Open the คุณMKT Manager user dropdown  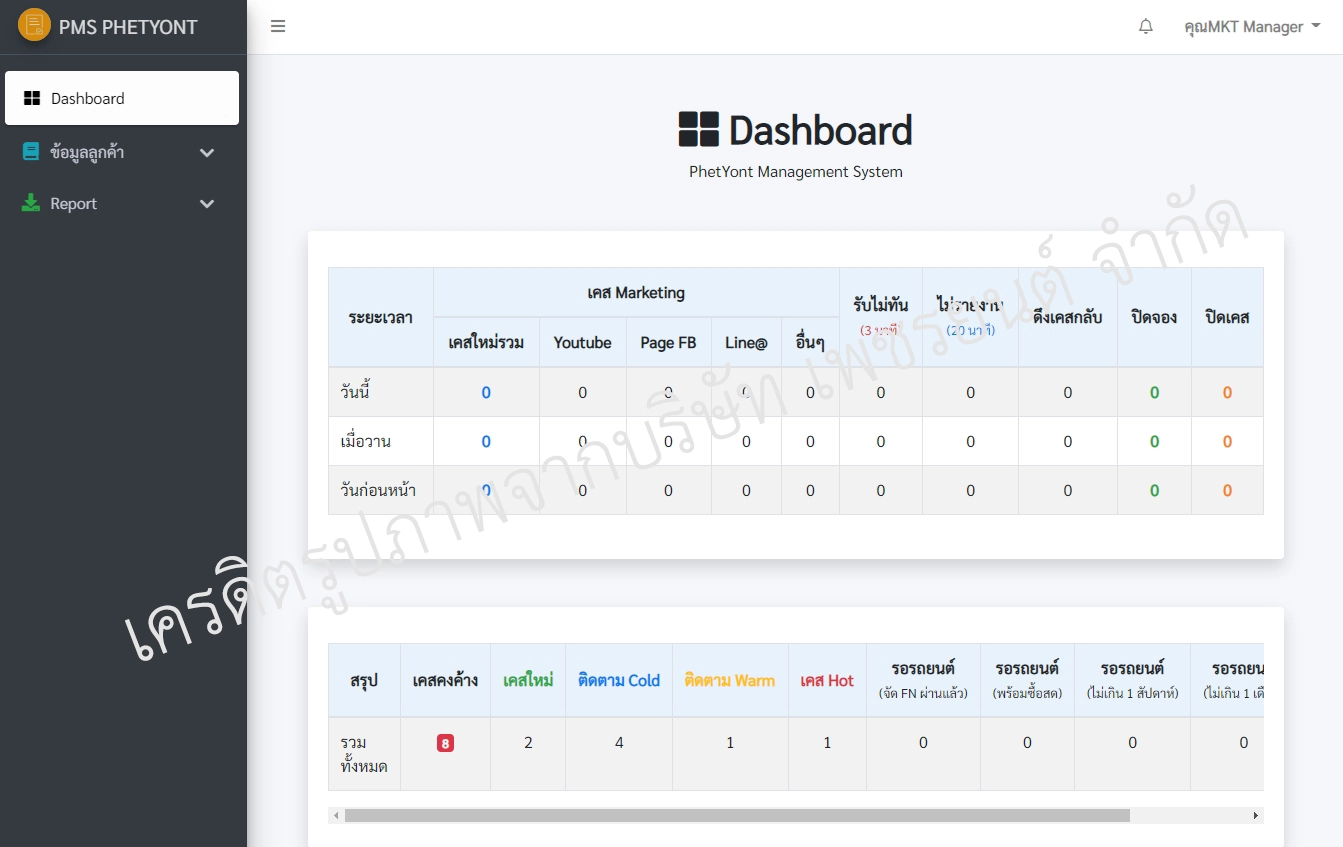(x=1252, y=27)
